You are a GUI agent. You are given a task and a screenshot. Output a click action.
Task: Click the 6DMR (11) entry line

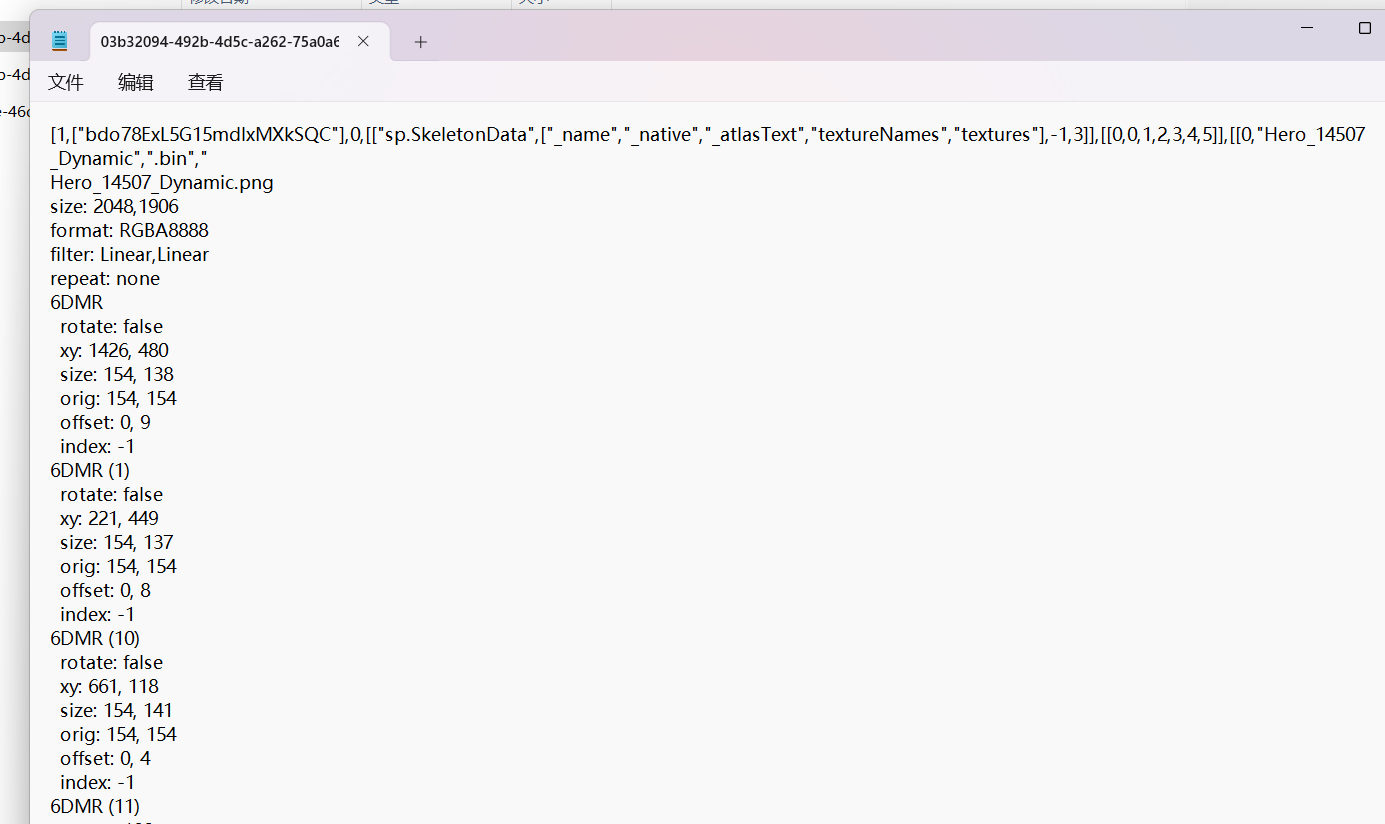(x=95, y=806)
